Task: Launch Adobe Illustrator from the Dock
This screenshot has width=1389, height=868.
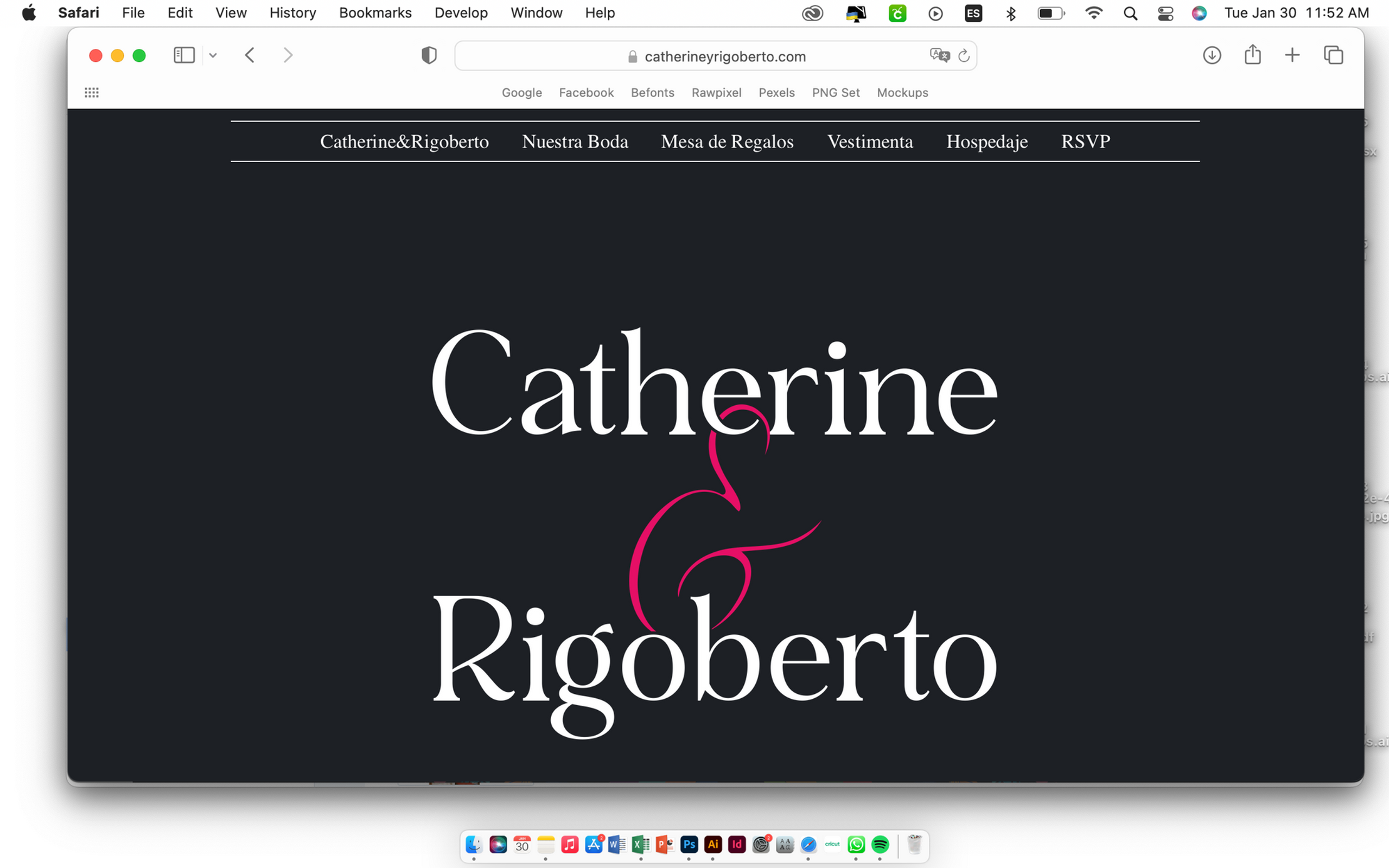Action: point(714,845)
